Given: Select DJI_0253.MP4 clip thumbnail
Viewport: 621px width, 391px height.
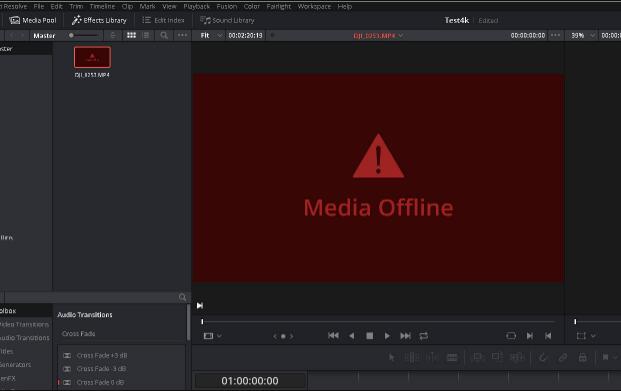Looking at the screenshot, I should coord(92,57).
